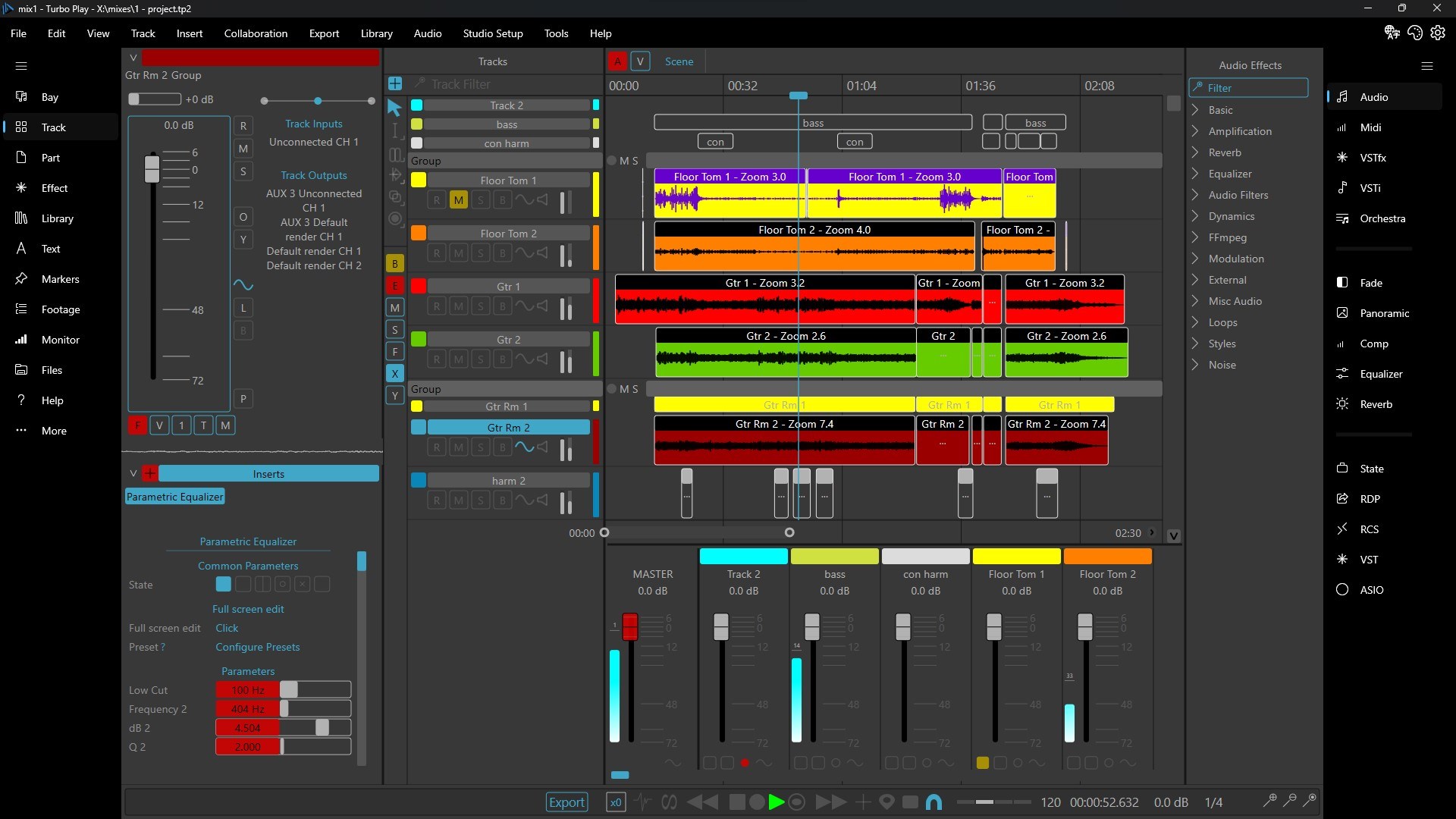
Task: Click the Full screen edit link
Action: point(247,609)
